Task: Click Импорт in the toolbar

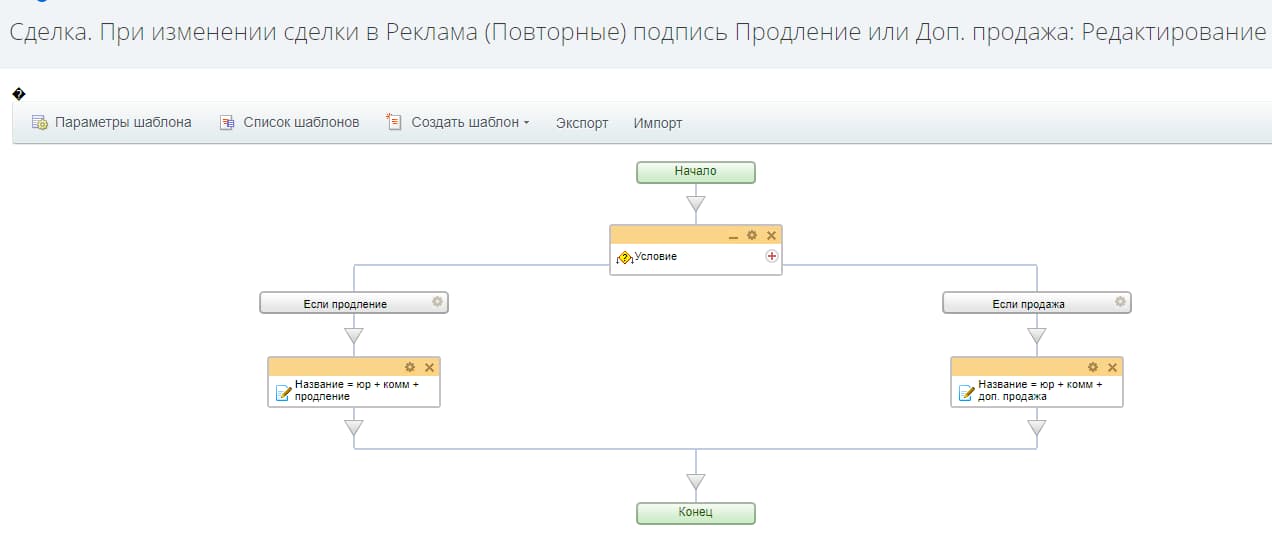Action: pos(658,123)
